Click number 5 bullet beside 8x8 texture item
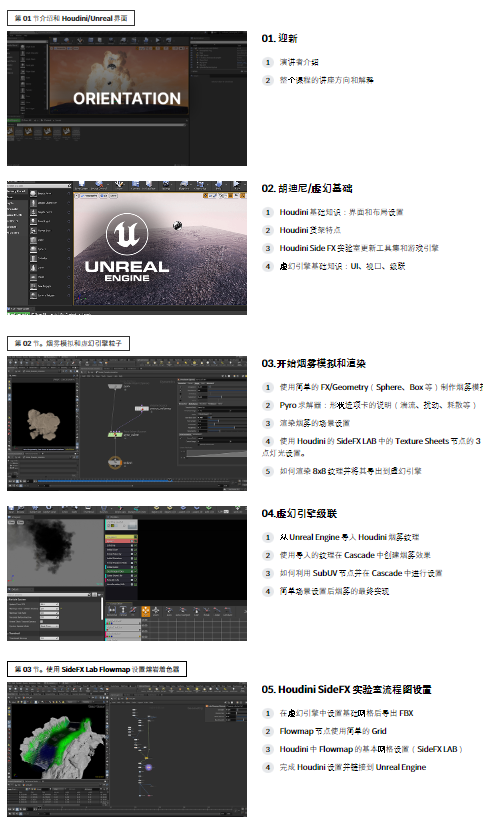This screenshot has width=483, height=830. coord(268,471)
